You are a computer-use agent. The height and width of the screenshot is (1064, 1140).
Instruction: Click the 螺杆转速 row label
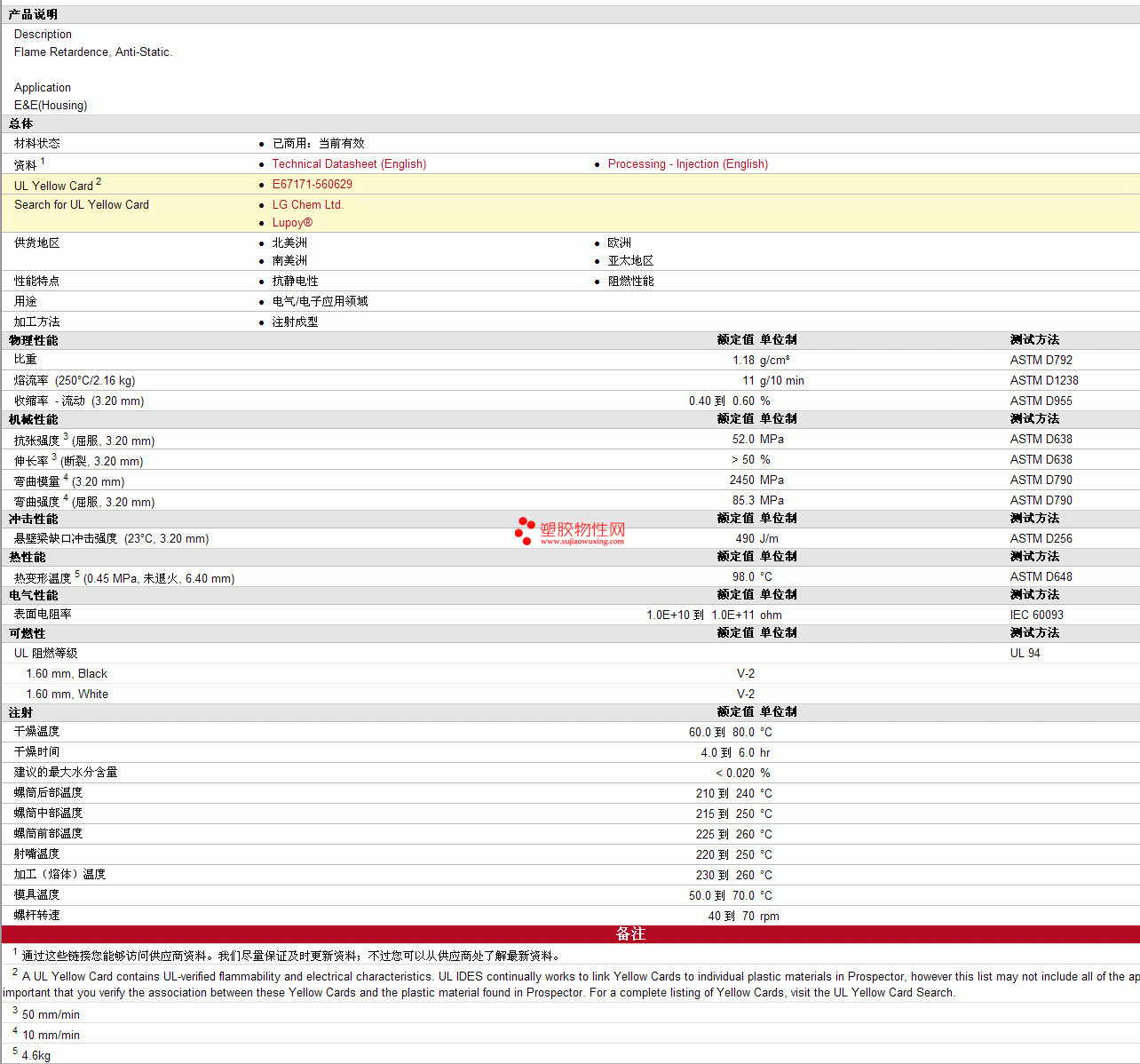coord(36,916)
